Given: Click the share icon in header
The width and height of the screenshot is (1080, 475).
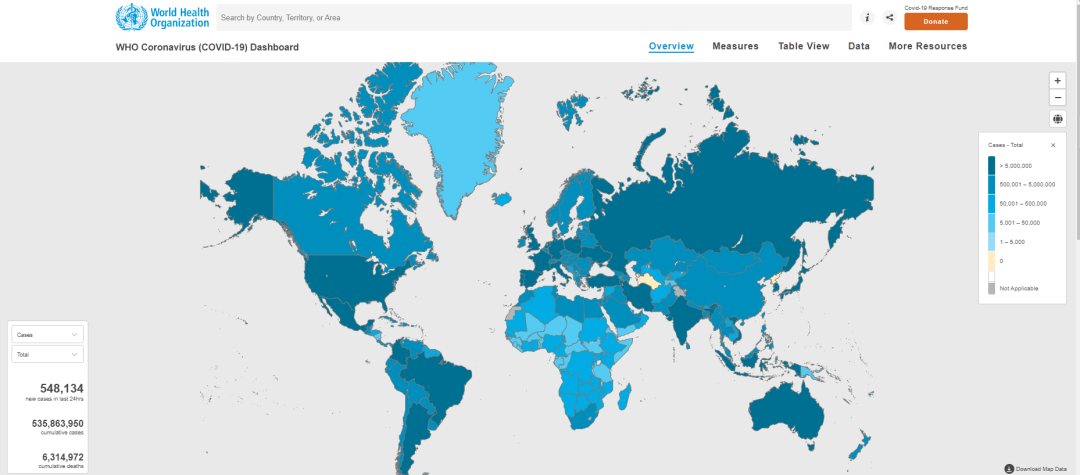Looking at the screenshot, I should click(889, 18).
